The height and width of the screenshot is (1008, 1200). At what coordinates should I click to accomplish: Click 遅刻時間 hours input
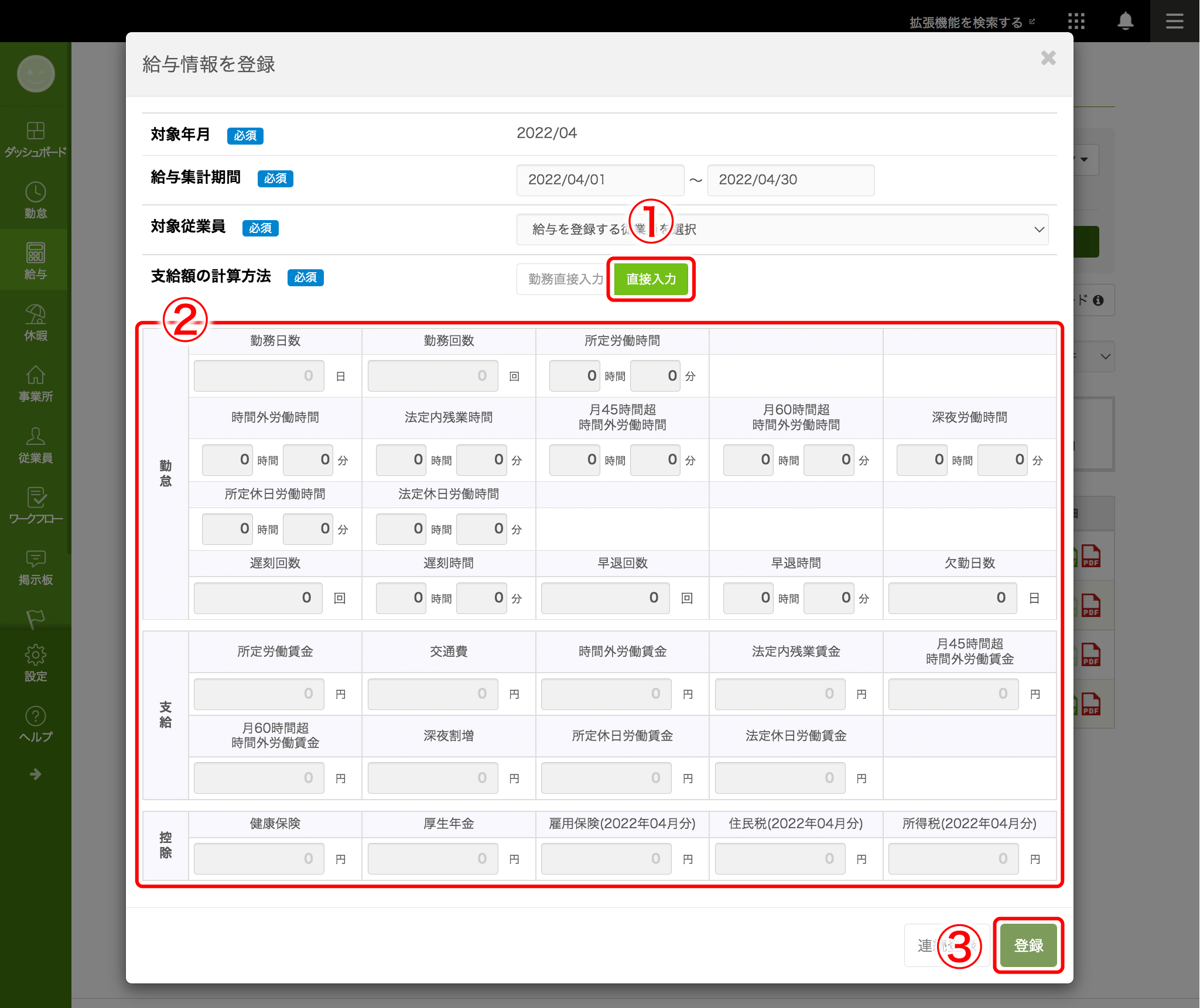coord(401,598)
